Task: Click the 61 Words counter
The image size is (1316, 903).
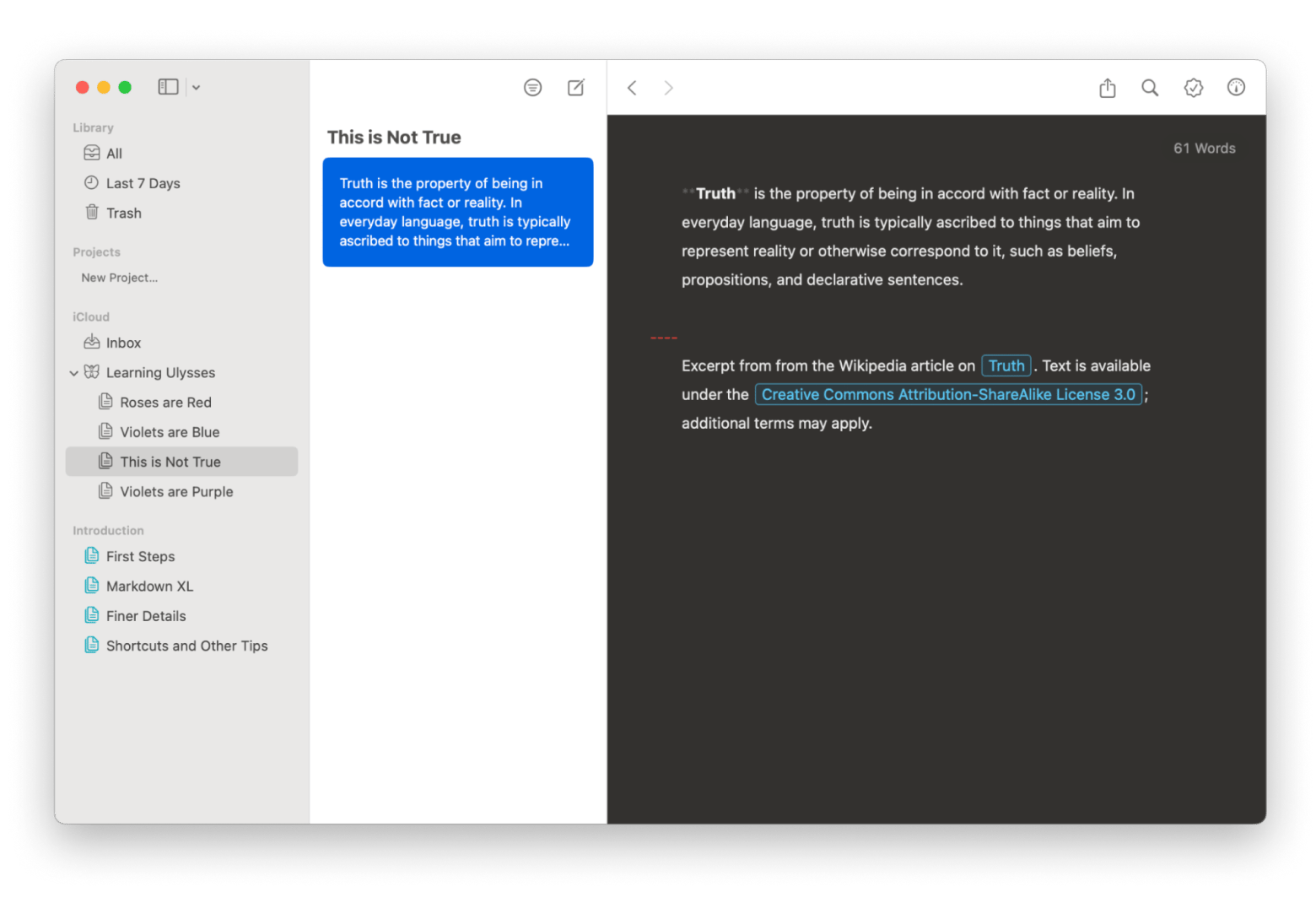Action: click(x=1204, y=149)
